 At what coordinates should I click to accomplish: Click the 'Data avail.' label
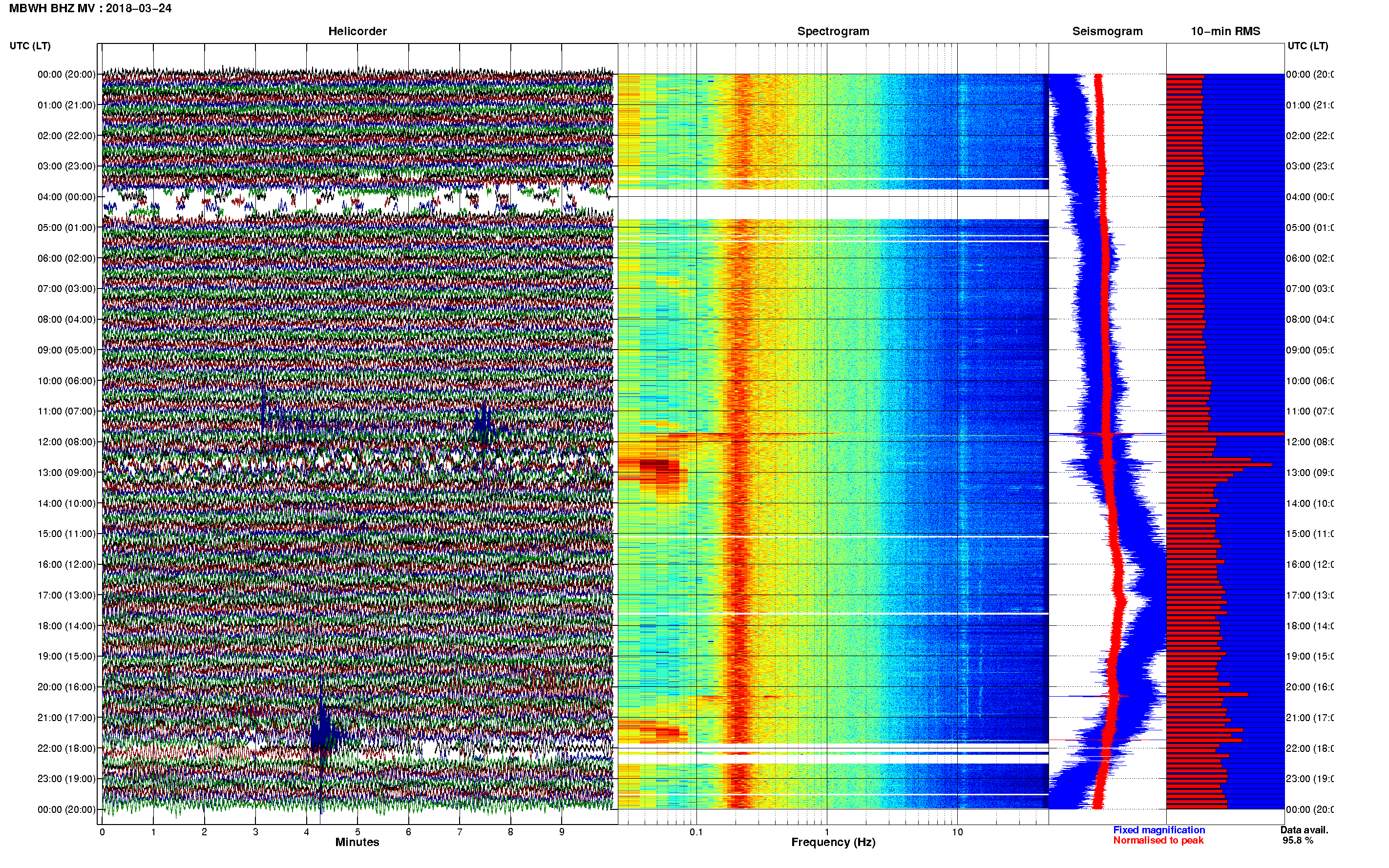pyautogui.click(x=1304, y=830)
